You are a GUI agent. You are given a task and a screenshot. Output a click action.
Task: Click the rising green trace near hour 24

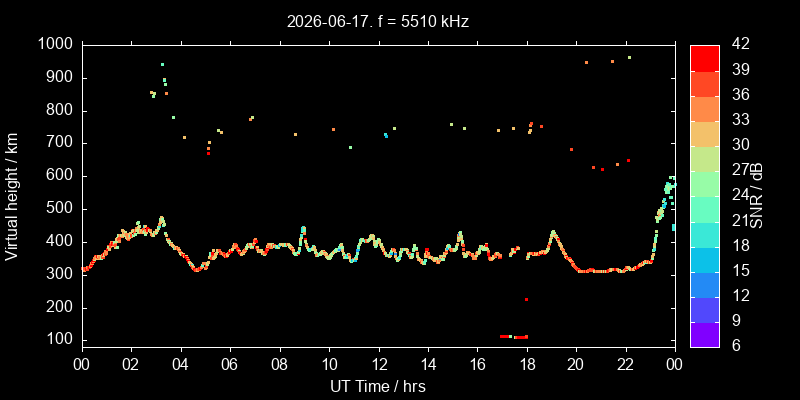663,202
